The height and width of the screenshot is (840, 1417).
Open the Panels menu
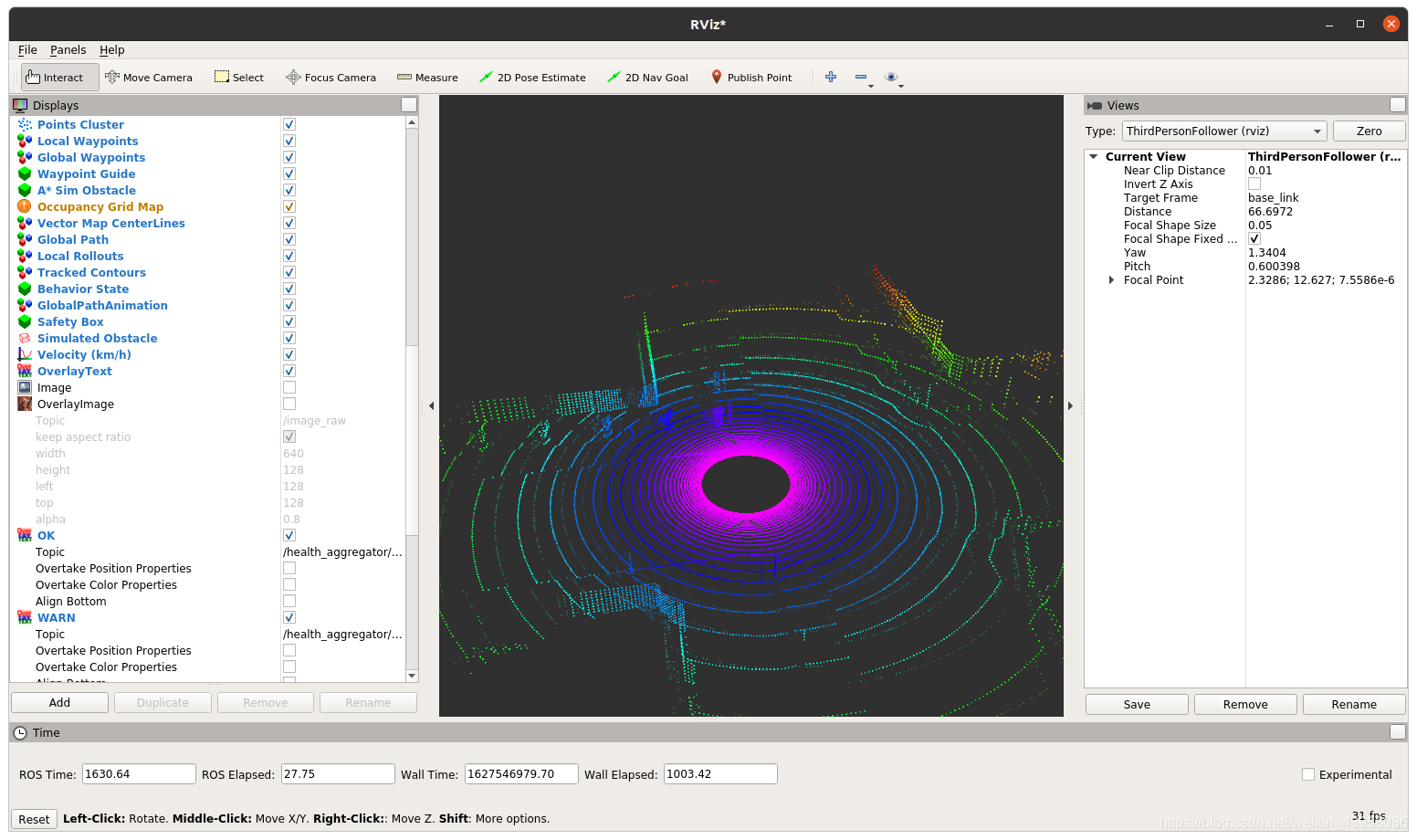68,49
